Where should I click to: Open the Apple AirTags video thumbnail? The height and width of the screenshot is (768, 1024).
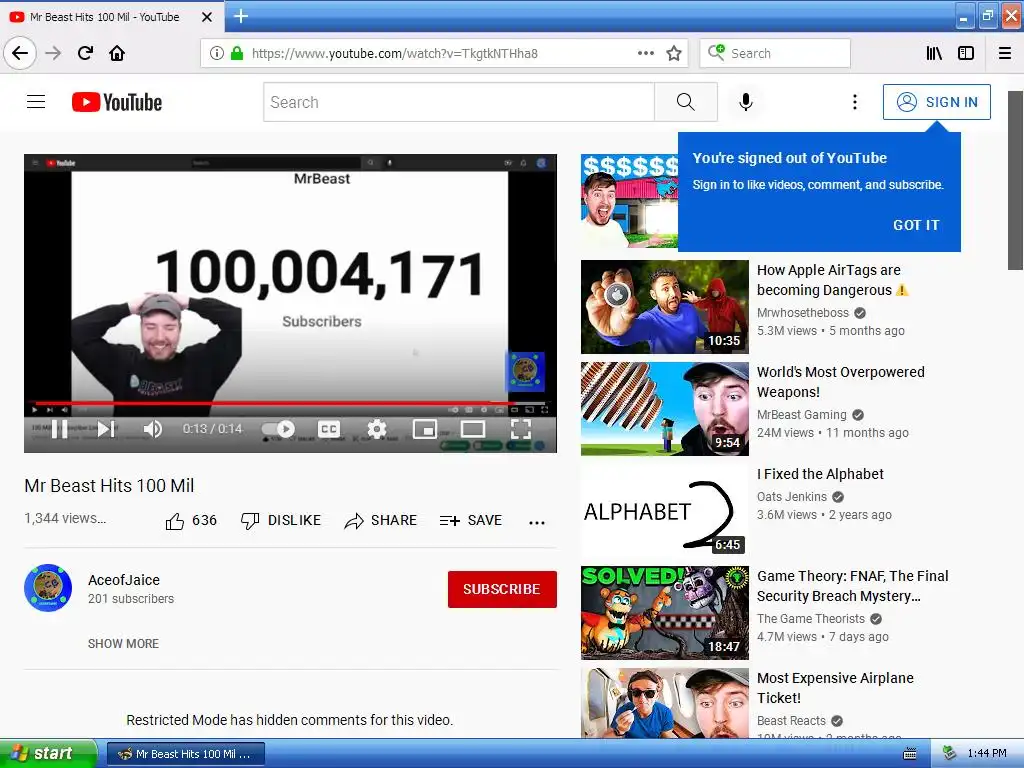tap(665, 307)
